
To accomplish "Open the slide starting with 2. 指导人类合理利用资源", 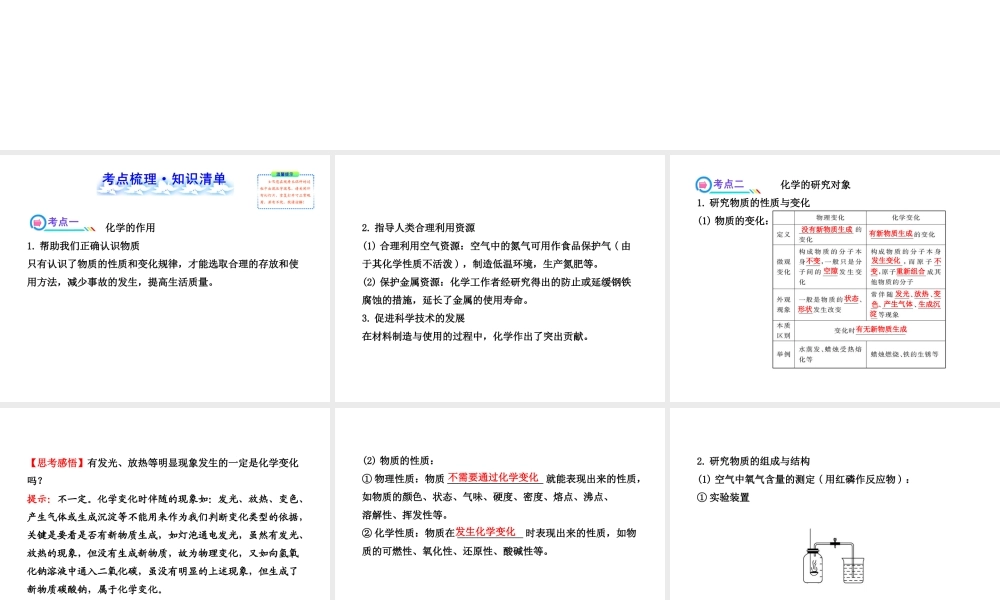I will [x=500, y=278].
